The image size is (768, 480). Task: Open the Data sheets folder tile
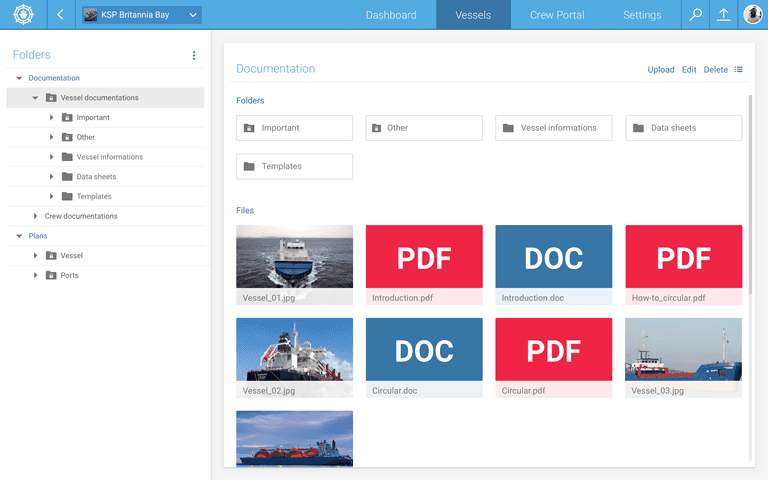(x=684, y=128)
